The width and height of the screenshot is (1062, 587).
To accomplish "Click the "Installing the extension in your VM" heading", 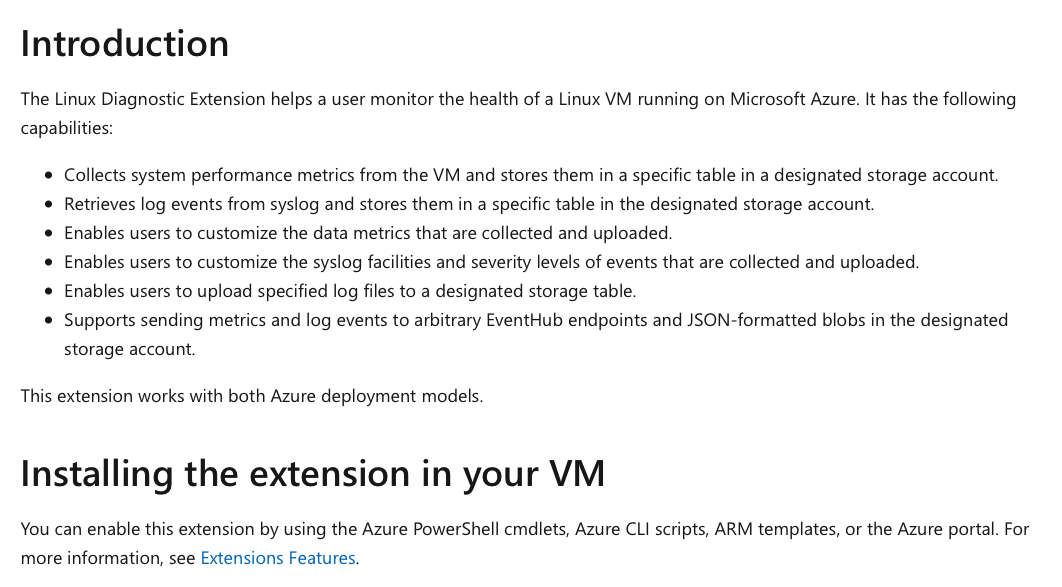I will coord(312,473).
